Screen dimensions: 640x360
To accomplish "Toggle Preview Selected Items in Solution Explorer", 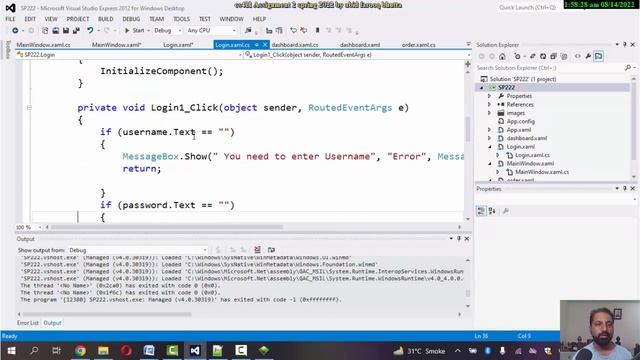I will [x=598, y=56].
